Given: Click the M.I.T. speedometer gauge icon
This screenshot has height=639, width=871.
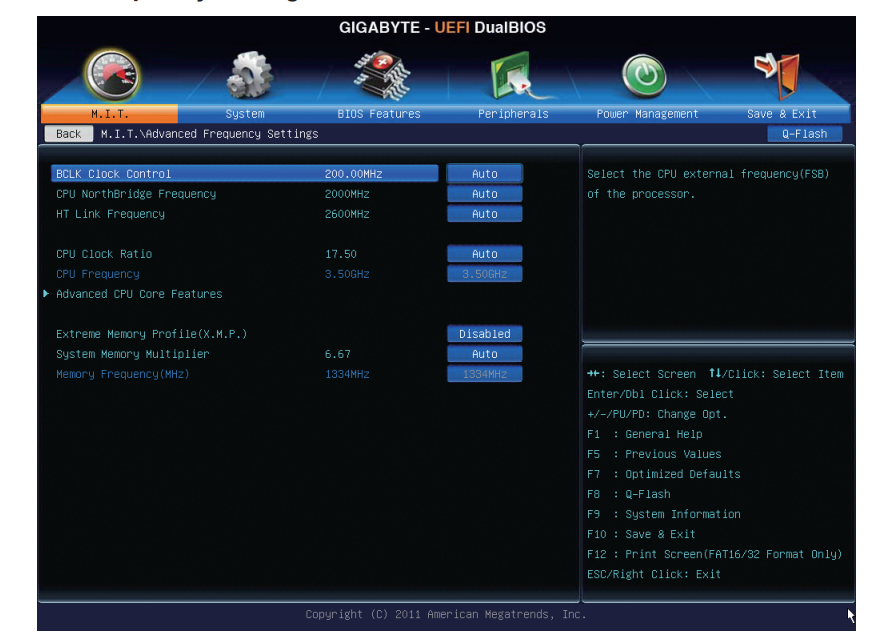Looking at the screenshot, I should tap(112, 76).
